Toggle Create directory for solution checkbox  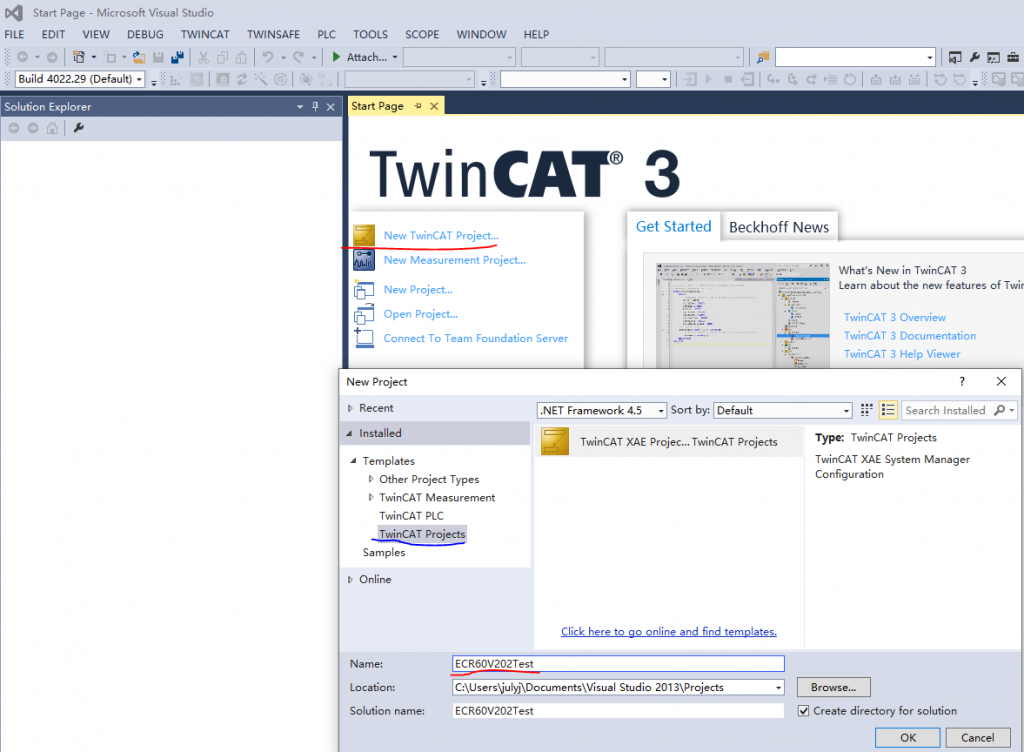(803, 711)
